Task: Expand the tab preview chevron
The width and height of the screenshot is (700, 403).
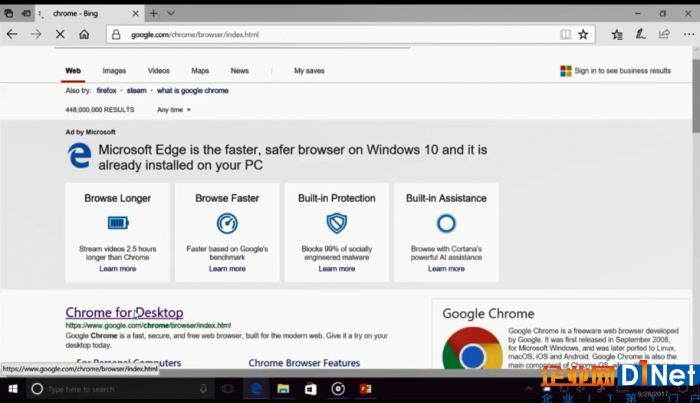Action: tap(171, 13)
